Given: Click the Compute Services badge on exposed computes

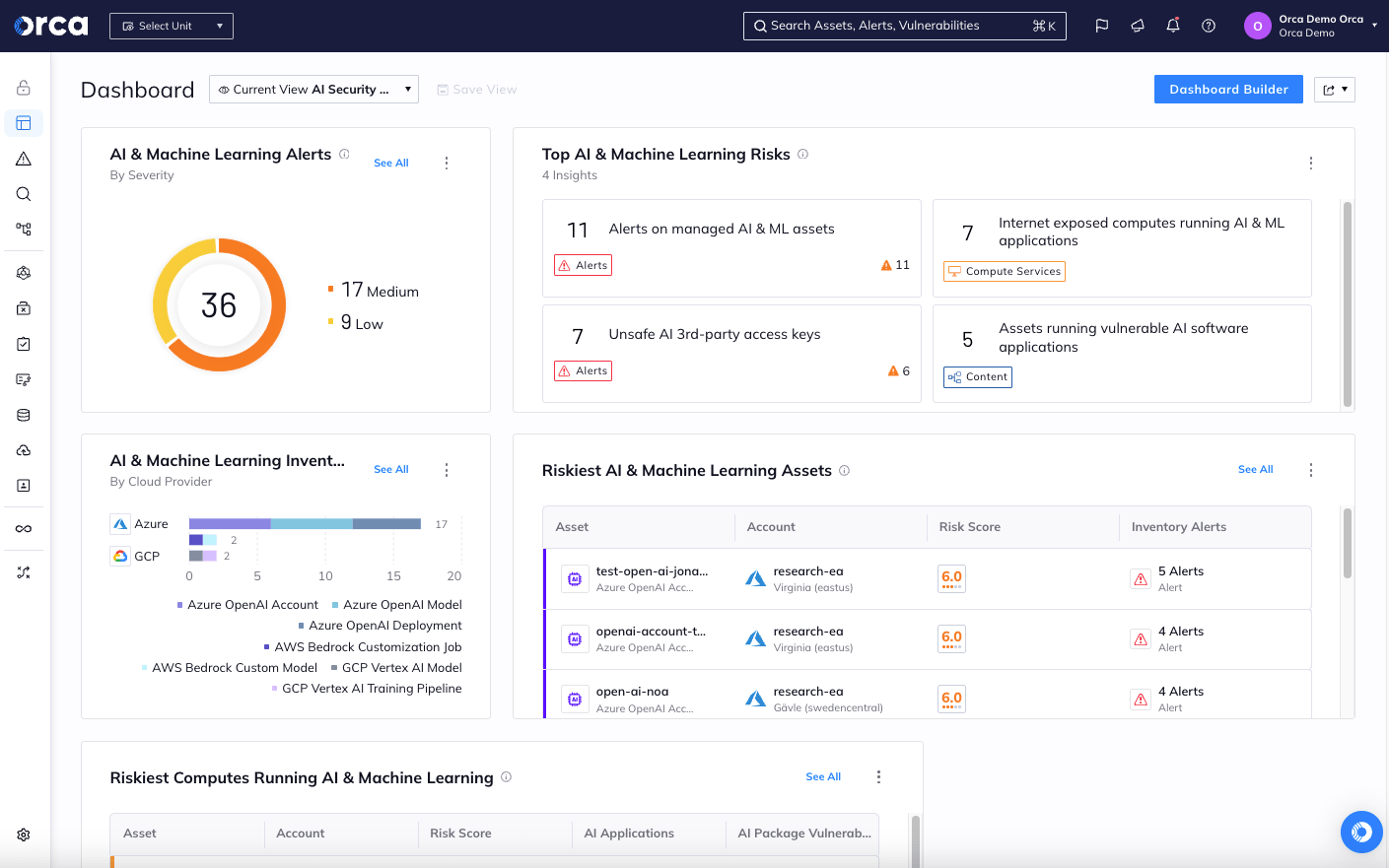Looking at the screenshot, I should [1004, 271].
